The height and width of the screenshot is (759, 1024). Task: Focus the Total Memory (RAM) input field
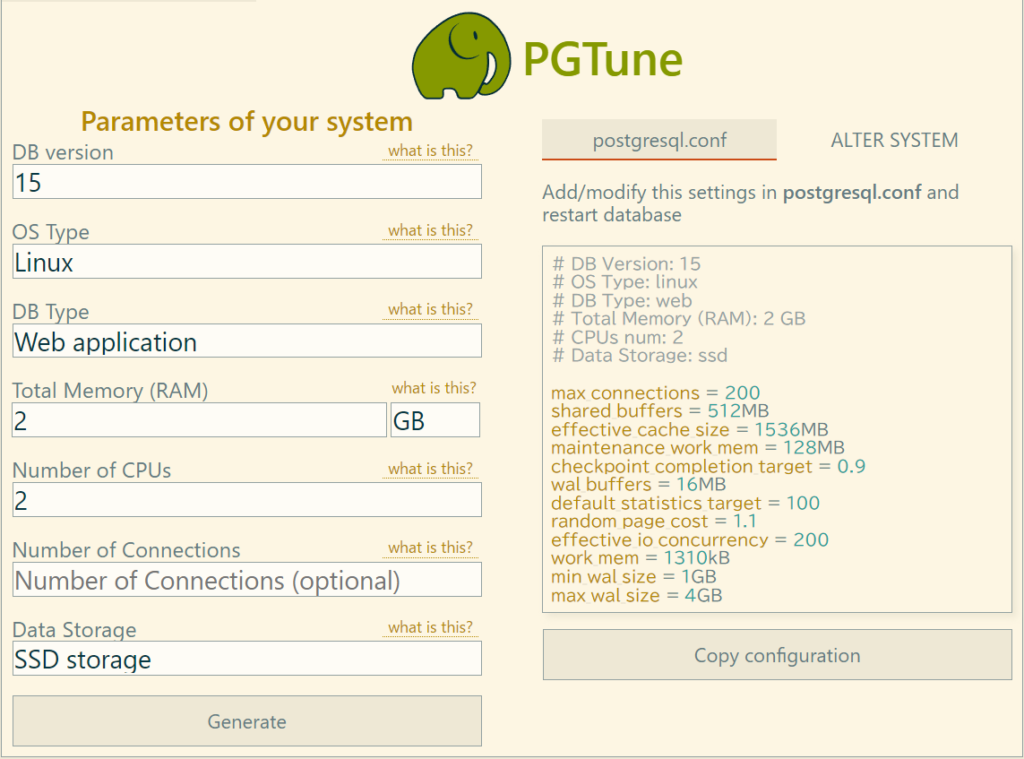[199, 420]
